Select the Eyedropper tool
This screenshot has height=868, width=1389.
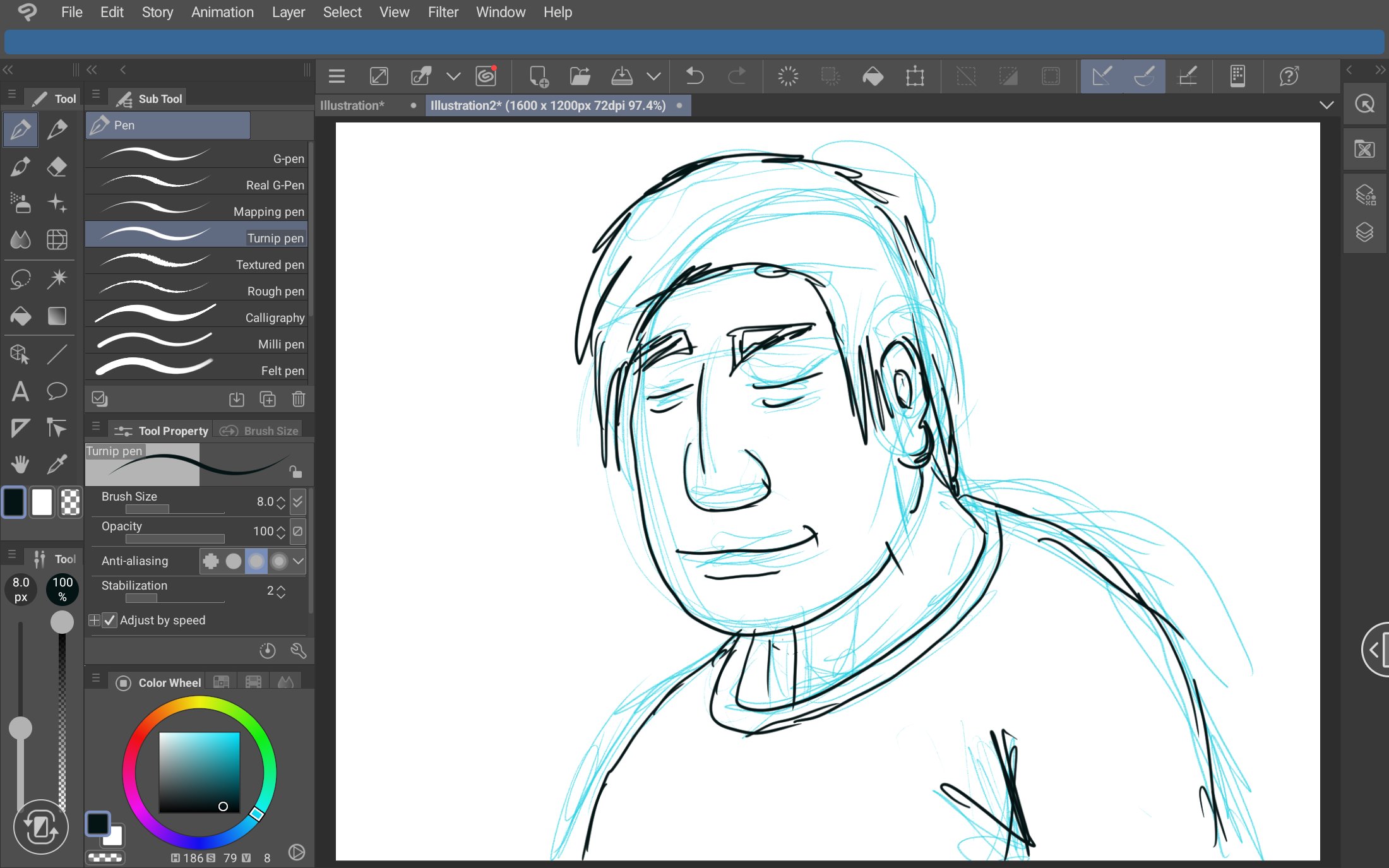pyautogui.click(x=57, y=465)
